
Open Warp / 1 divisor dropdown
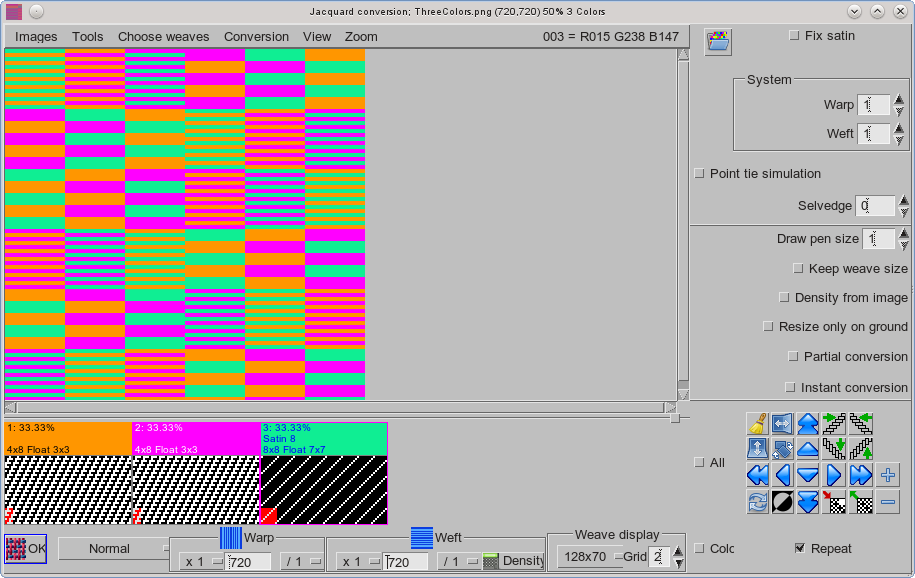pos(301,562)
